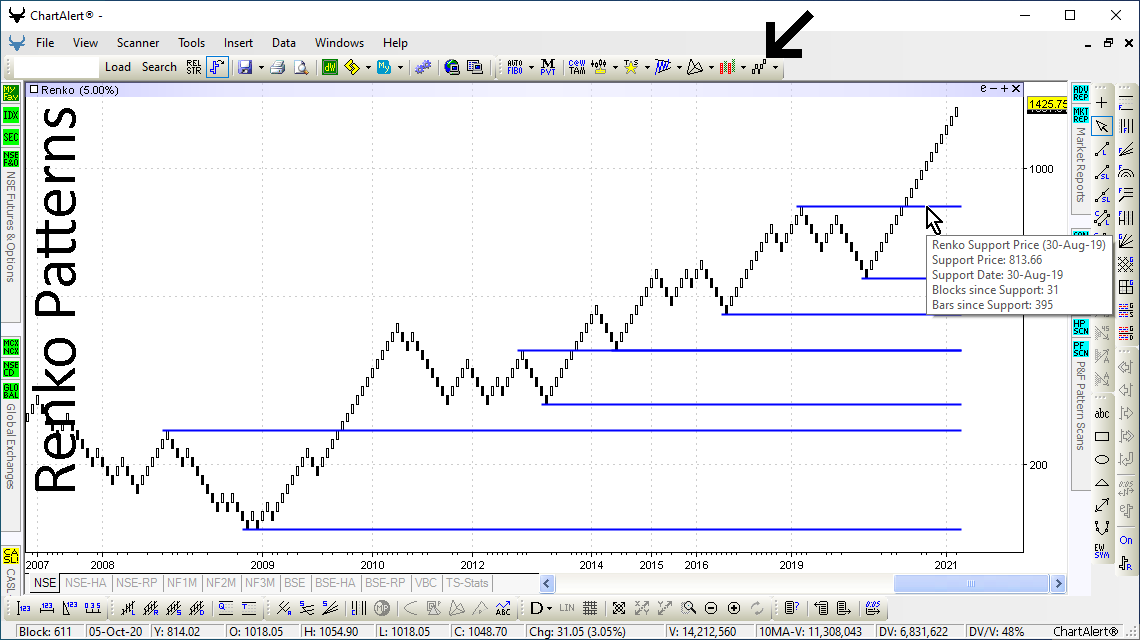Screen dimensions: 1140x640
Task: Click the green SEC sidebar icon
Action: (11, 137)
